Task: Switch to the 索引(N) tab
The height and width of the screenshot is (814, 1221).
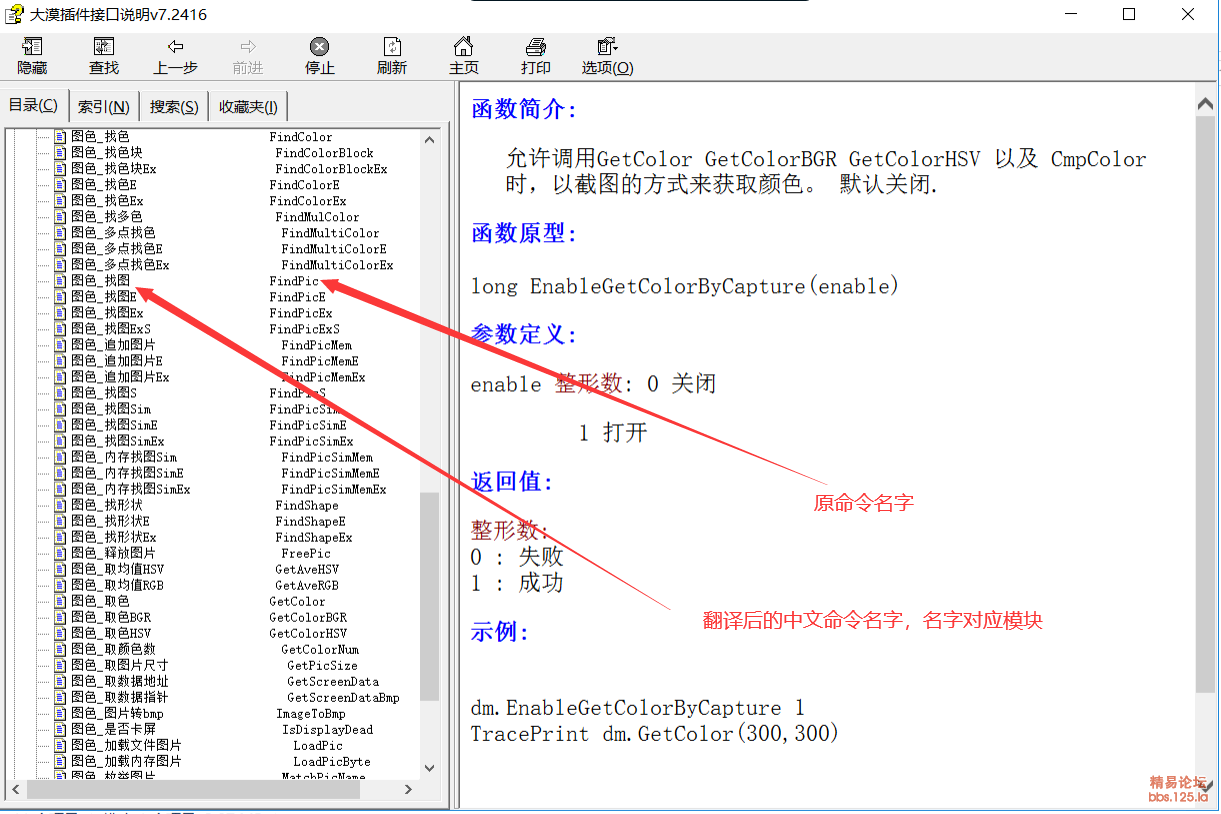Action: coord(104,107)
